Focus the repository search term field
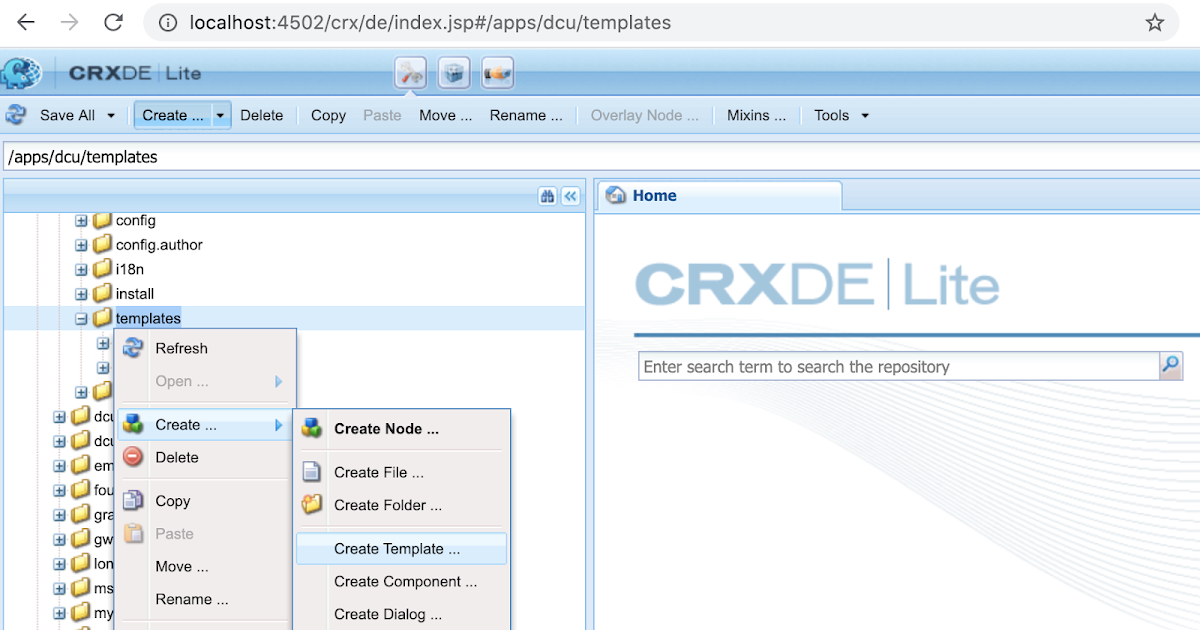The image size is (1200, 630). [899, 366]
